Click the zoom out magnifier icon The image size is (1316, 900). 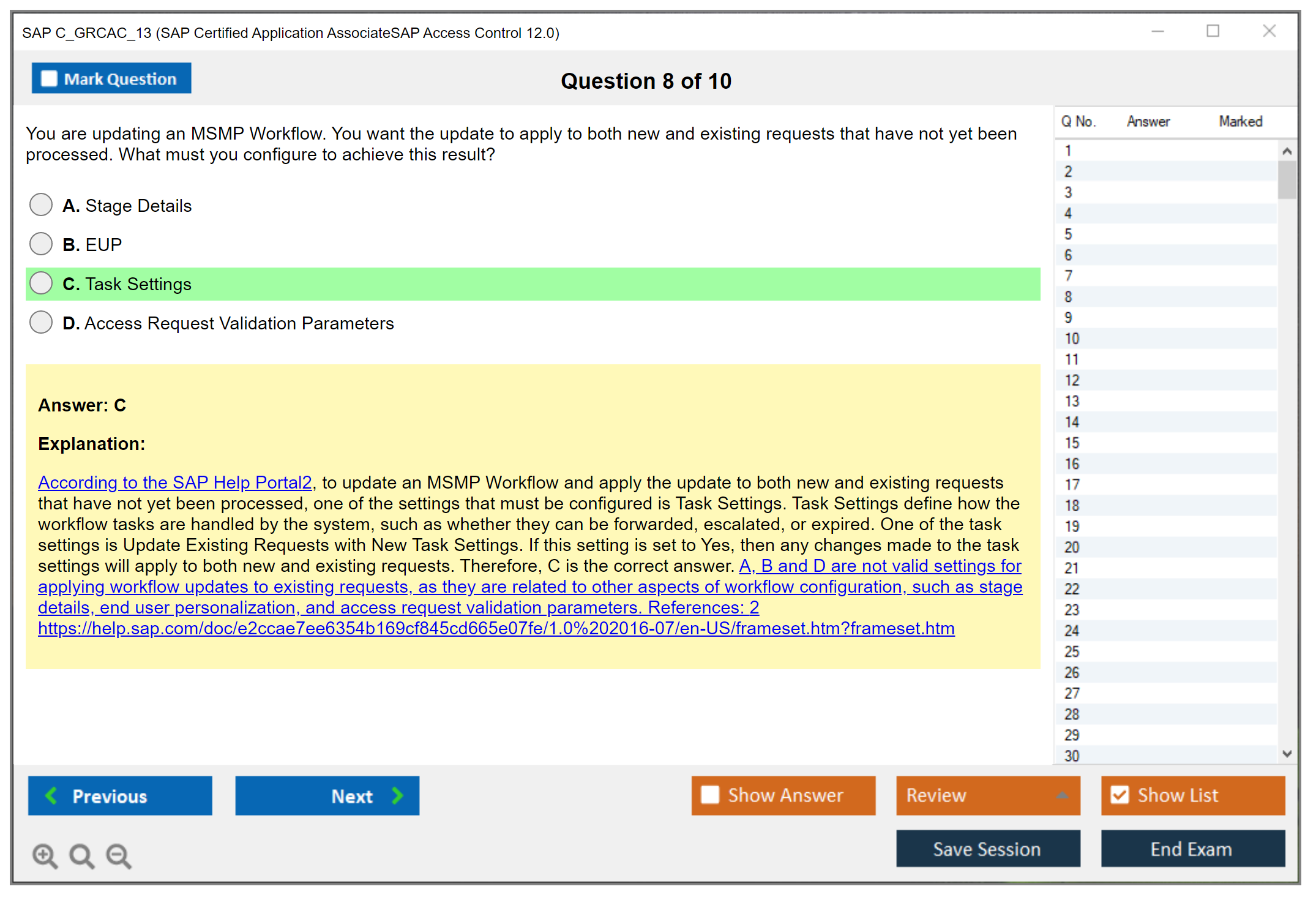(119, 855)
